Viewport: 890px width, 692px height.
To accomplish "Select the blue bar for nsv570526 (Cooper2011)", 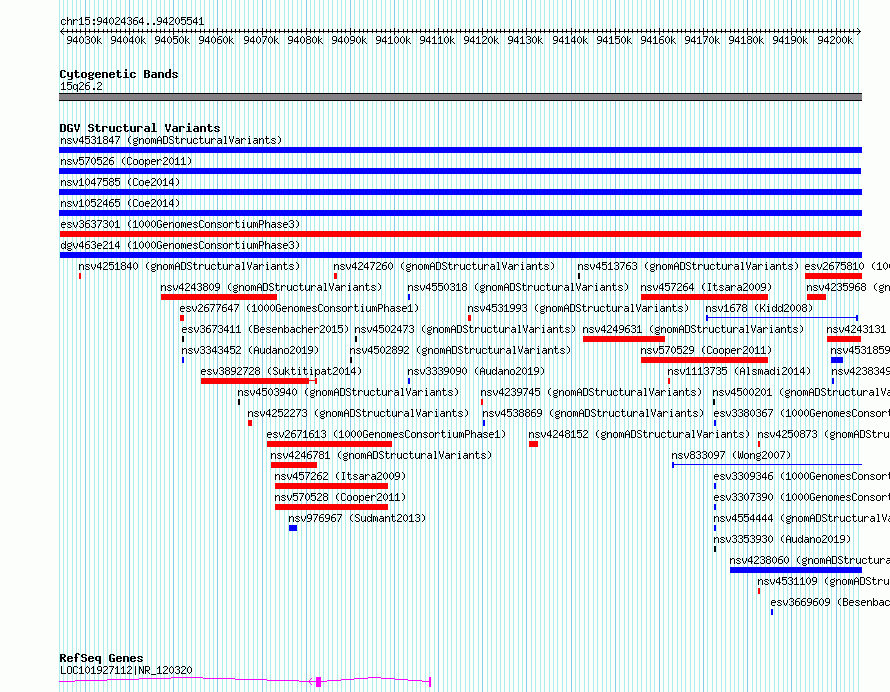I will tap(460, 171).
